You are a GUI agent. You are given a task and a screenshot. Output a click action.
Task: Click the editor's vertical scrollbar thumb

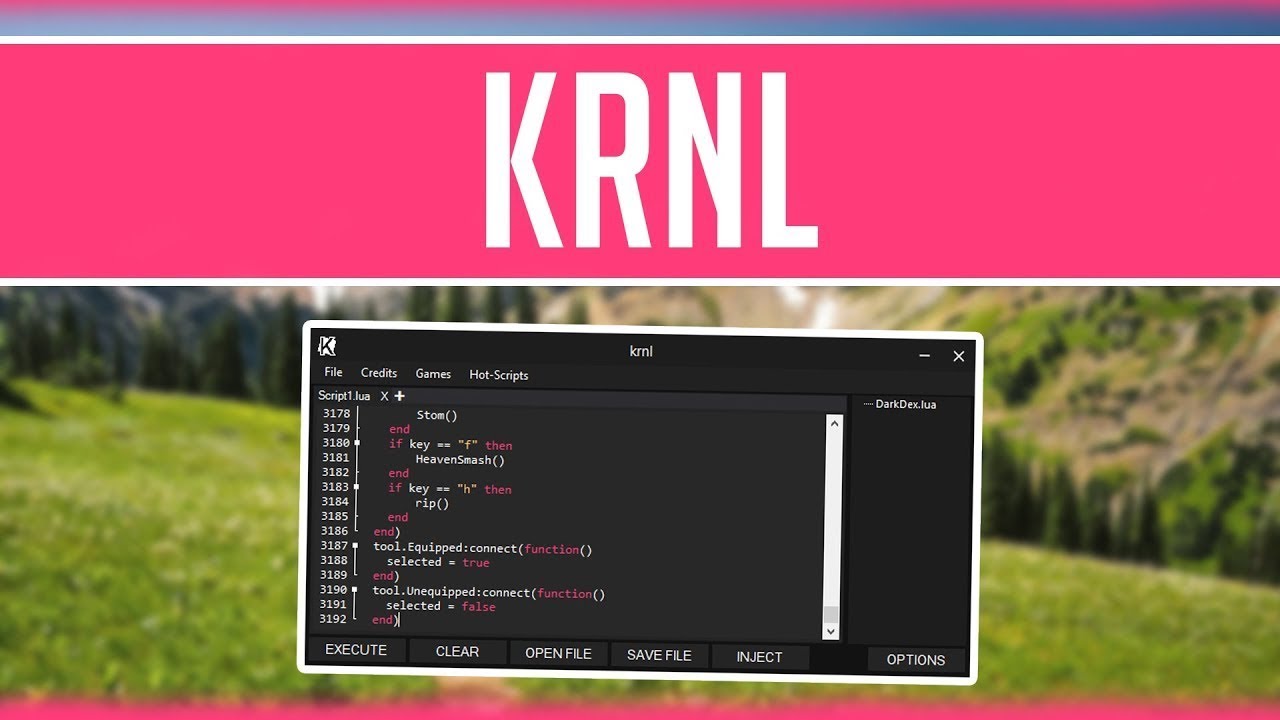pos(831,615)
